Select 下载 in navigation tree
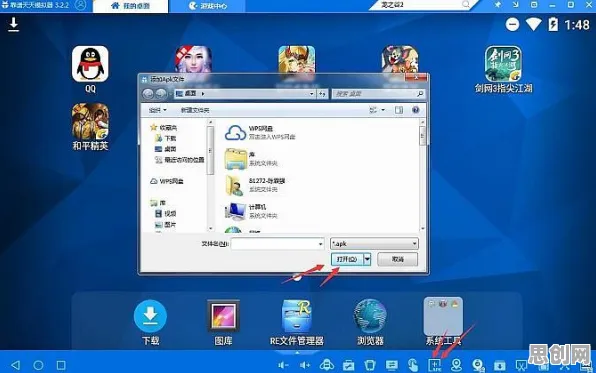Screen dimensions: 596x373 [166, 138]
